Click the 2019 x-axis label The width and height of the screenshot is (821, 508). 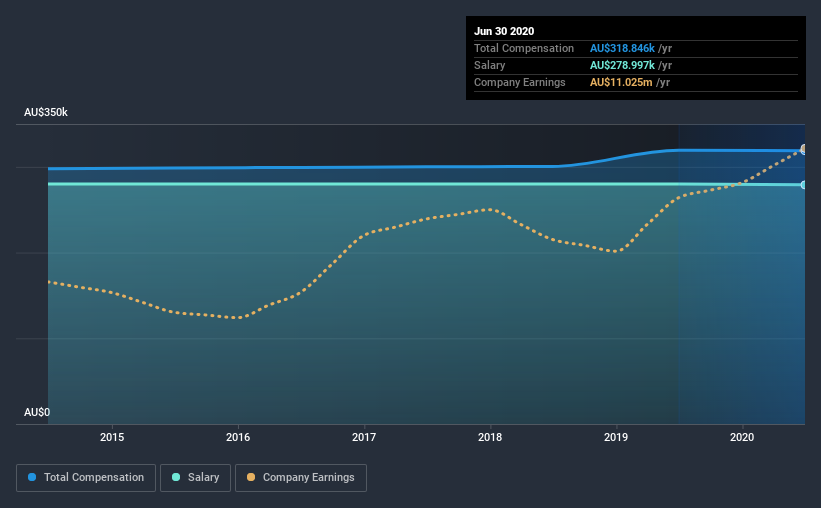pos(616,437)
